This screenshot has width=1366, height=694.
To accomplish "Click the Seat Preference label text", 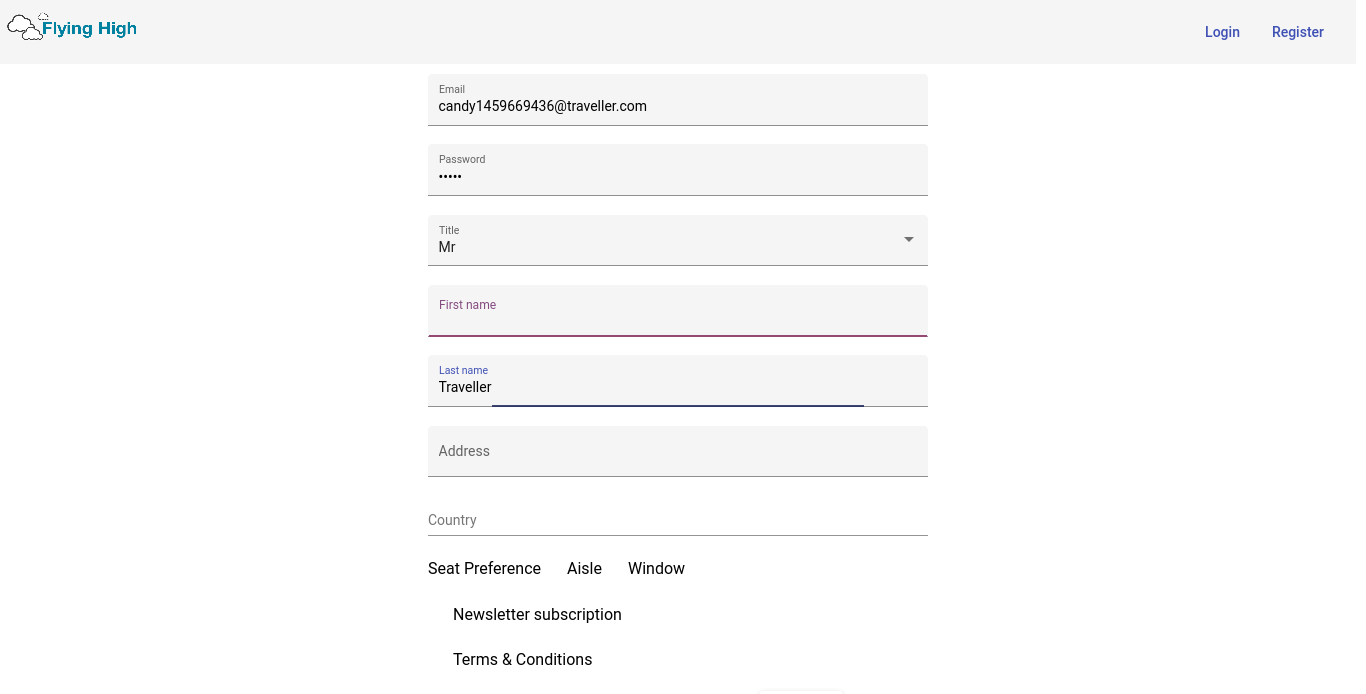I will point(484,568).
